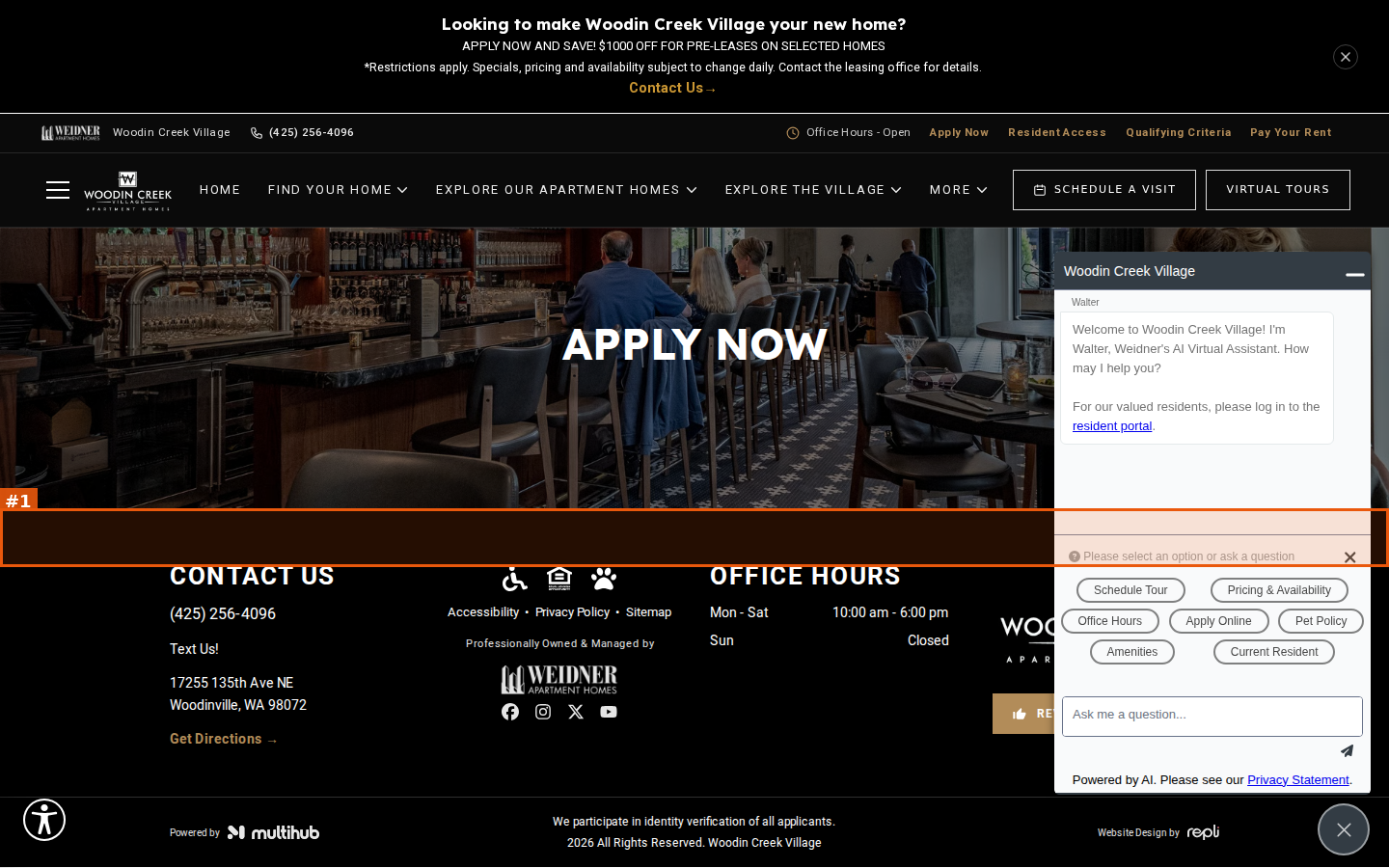Minimize the Woodin Creek Village chat window

[x=1355, y=274]
